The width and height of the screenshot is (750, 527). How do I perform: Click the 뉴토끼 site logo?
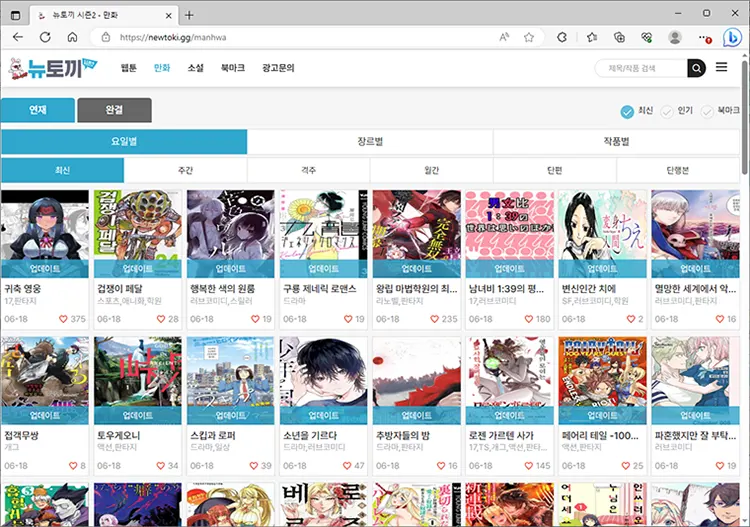(53, 68)
